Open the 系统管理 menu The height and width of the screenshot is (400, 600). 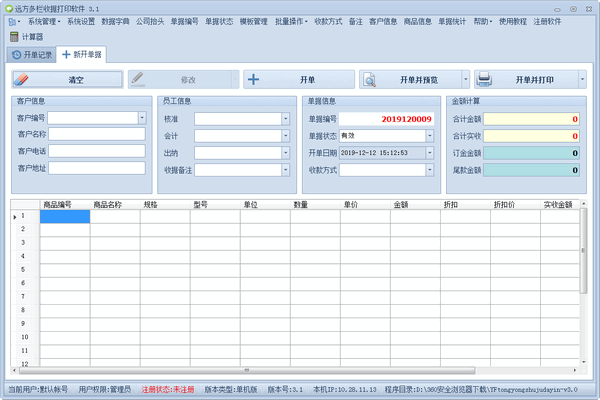(x=44, y=21)
